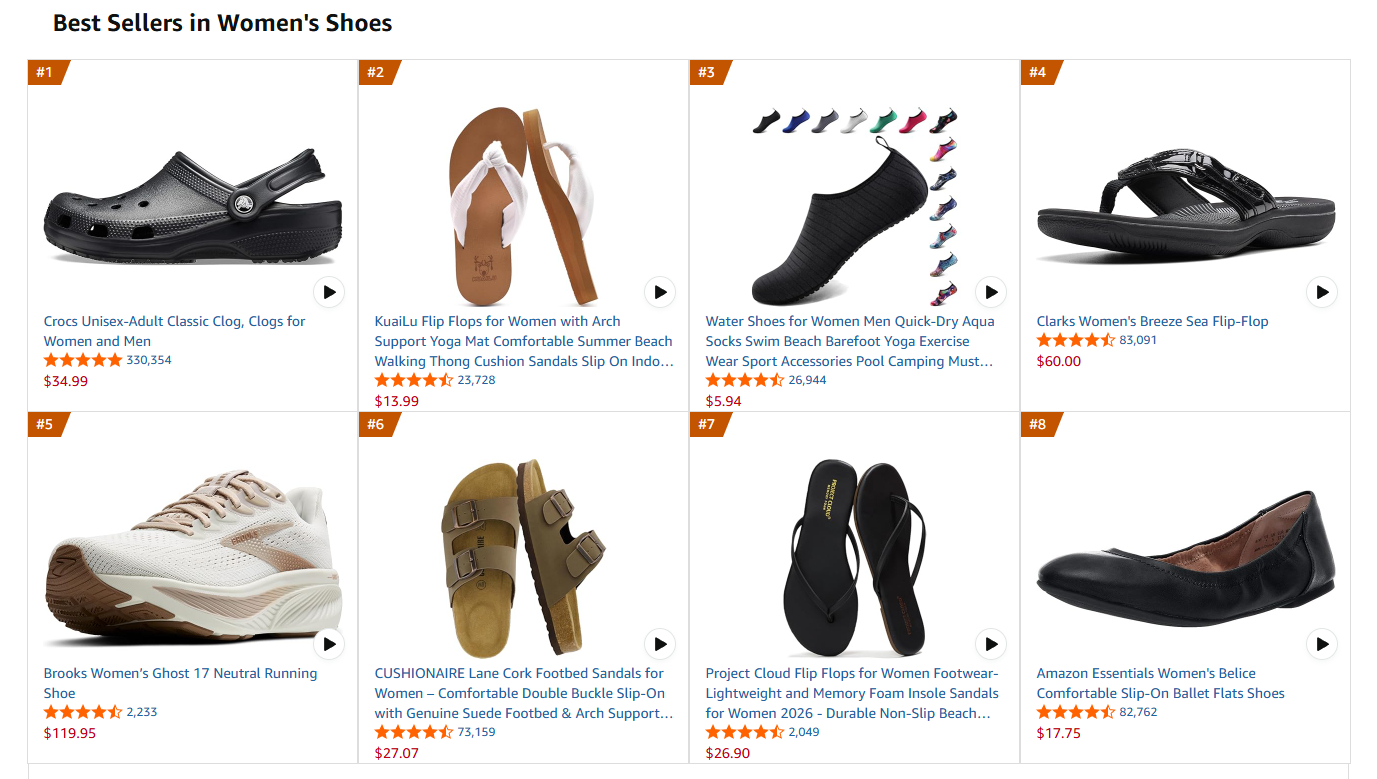Click the #2 best seller rank badge
This screenshot has width=1377, height=779.
pyautogui.click(x=377, y=72)
